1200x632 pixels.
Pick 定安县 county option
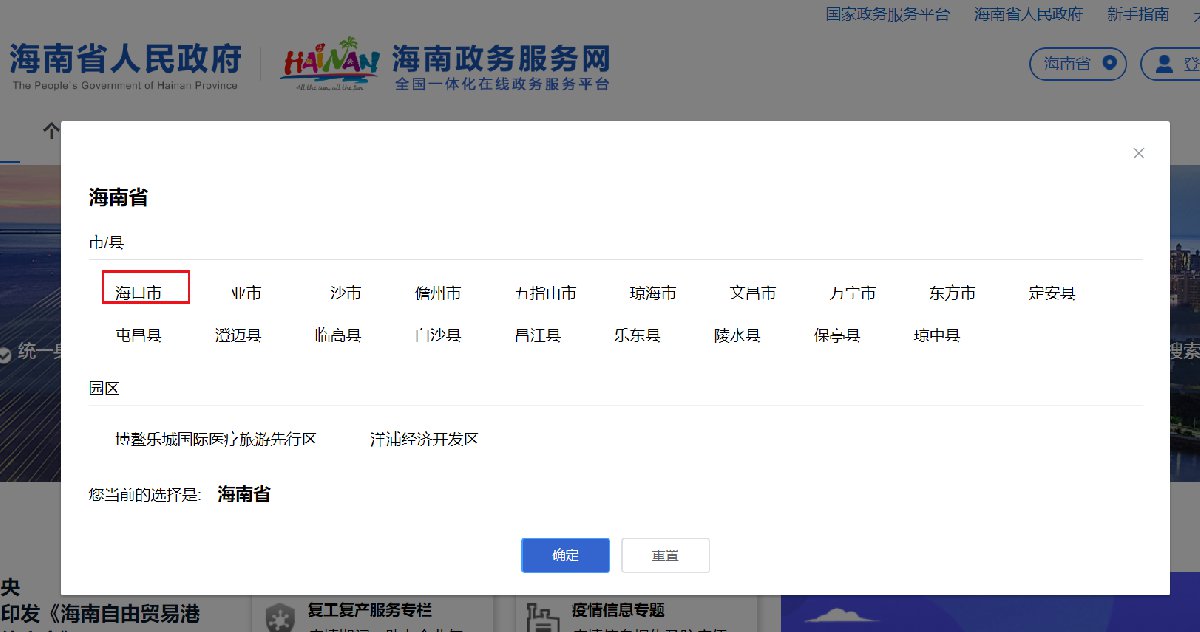point(1052,293)
